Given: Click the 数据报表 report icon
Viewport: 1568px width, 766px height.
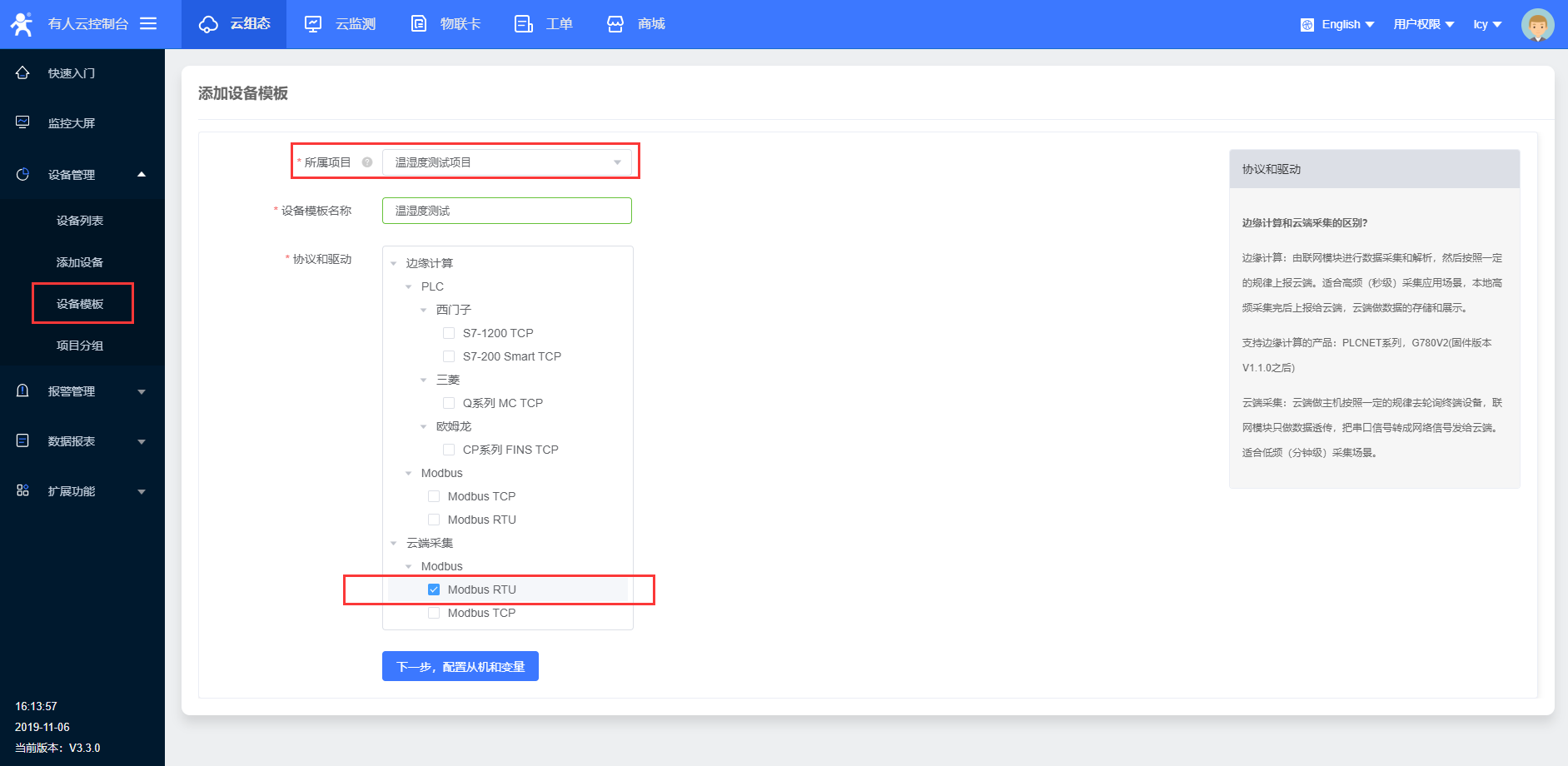Looking at the screenshot, I should coord(22,440).
